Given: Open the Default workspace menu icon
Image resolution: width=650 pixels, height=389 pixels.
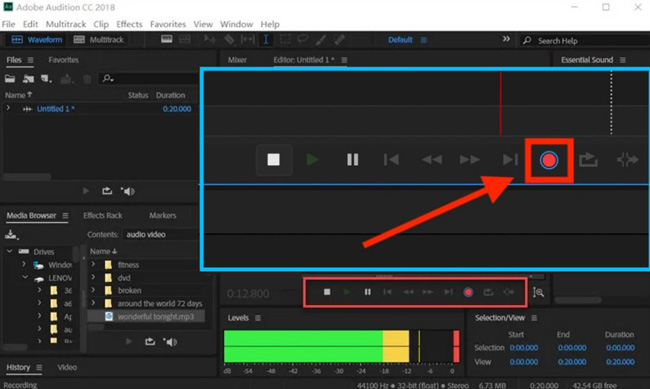Looking at the screenshot, I should (423, 40).
